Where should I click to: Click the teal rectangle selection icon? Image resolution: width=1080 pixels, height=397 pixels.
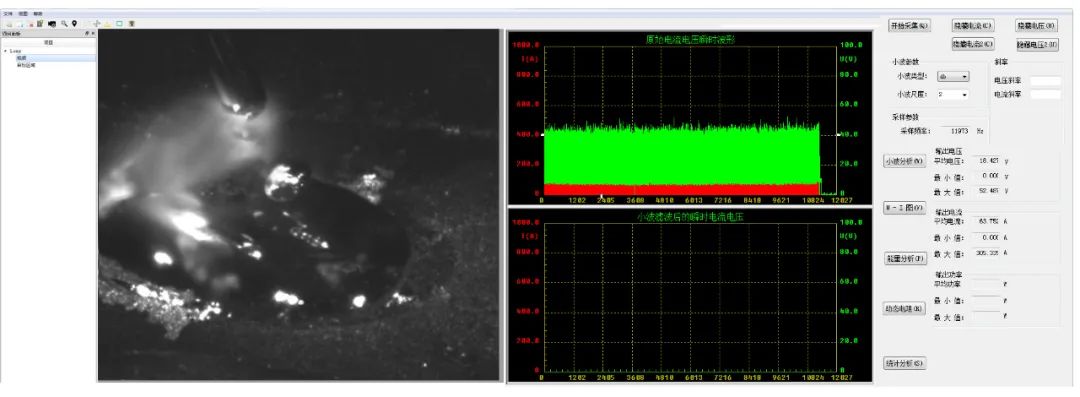tap(119, 23)
